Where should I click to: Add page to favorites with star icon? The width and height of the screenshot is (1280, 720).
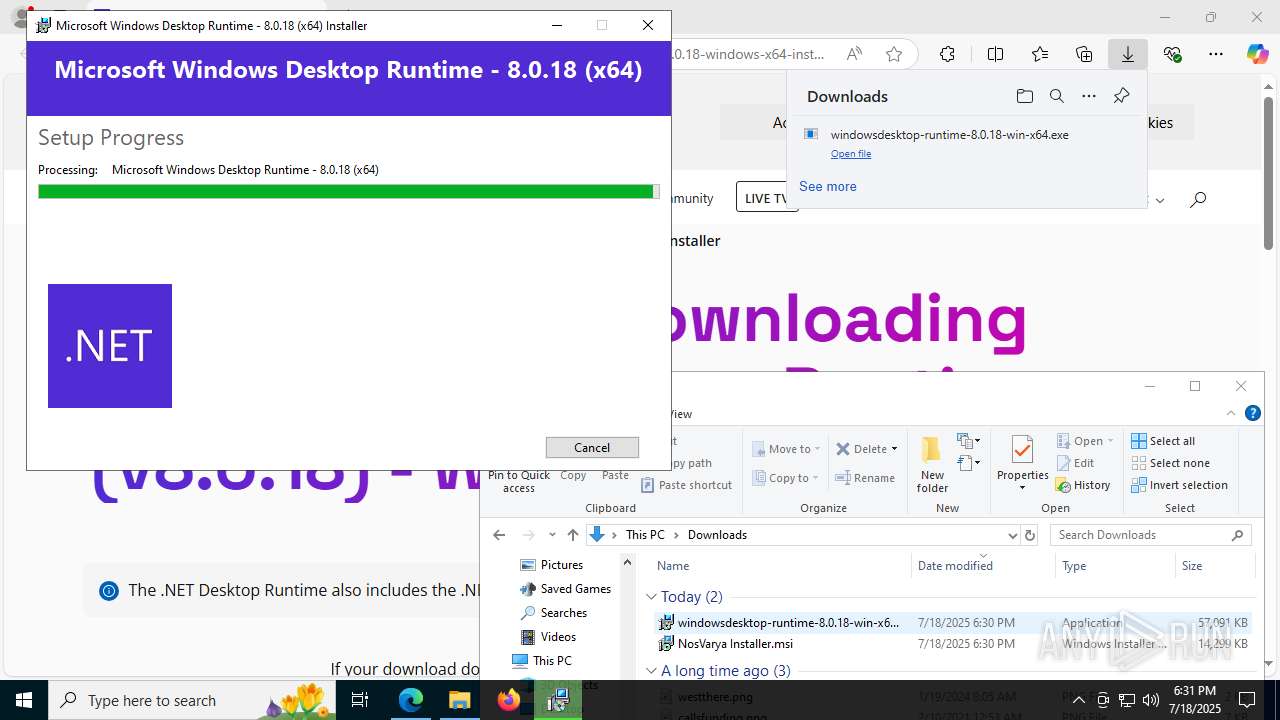(x=894, y=54)
